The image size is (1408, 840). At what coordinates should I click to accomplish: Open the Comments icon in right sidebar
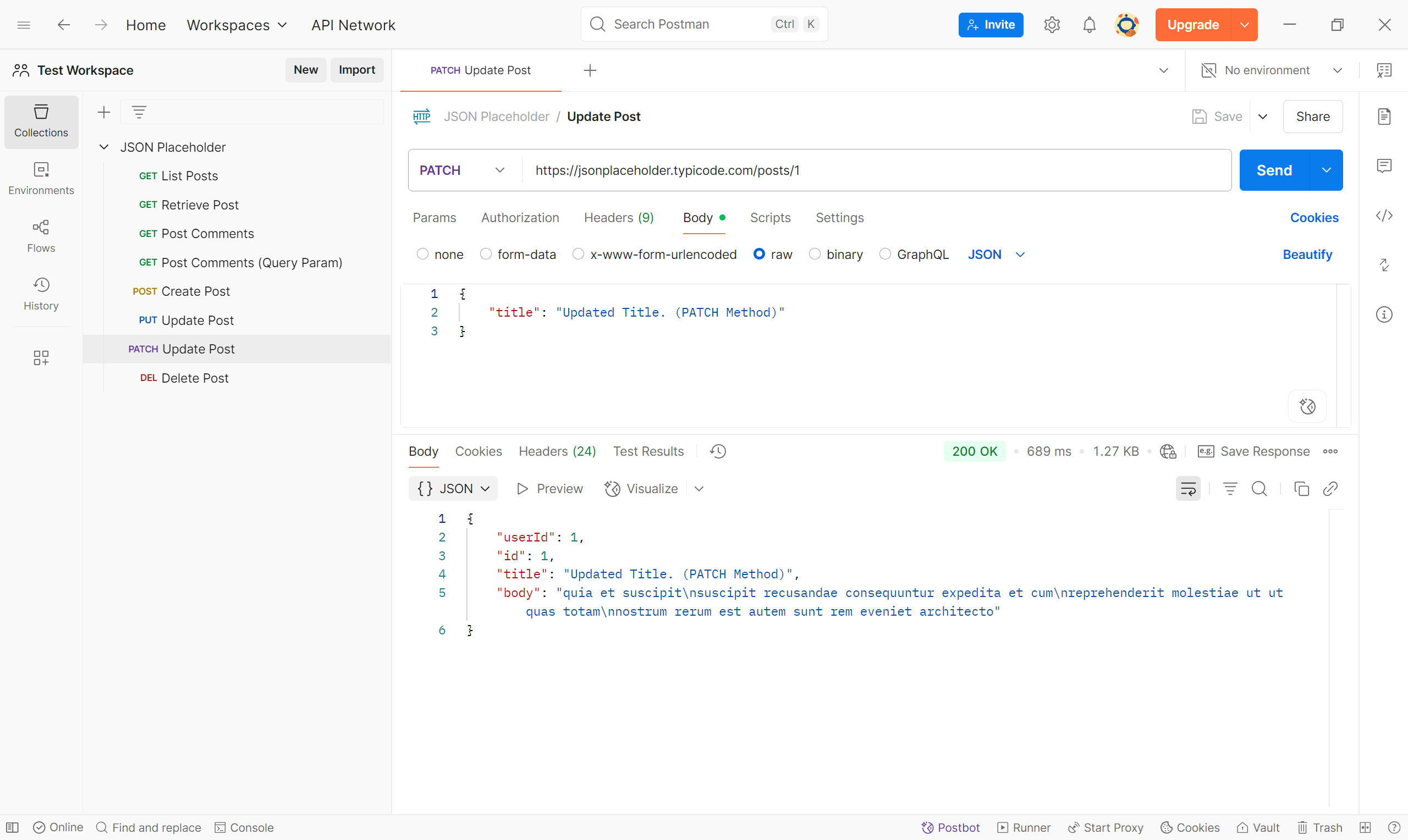pyautogui.click(x=1384, y=166)
